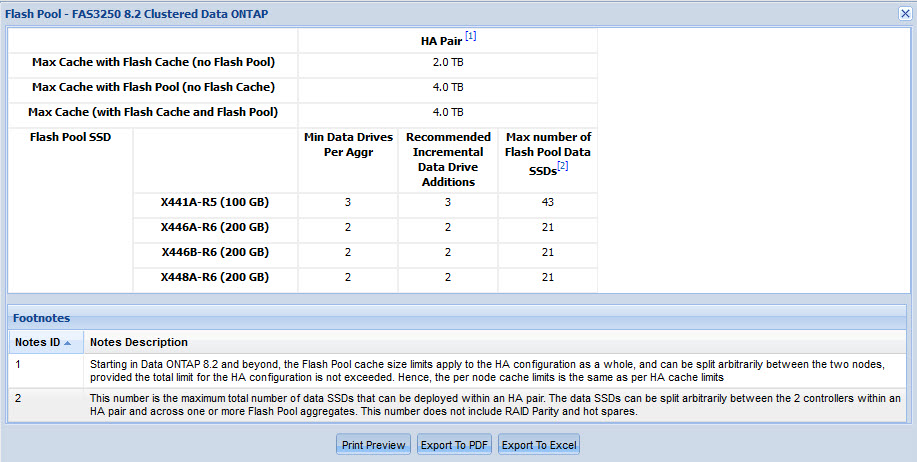
Task: Click Recommended Incremental Data Drive Additions header
Action: pos(448,160)
